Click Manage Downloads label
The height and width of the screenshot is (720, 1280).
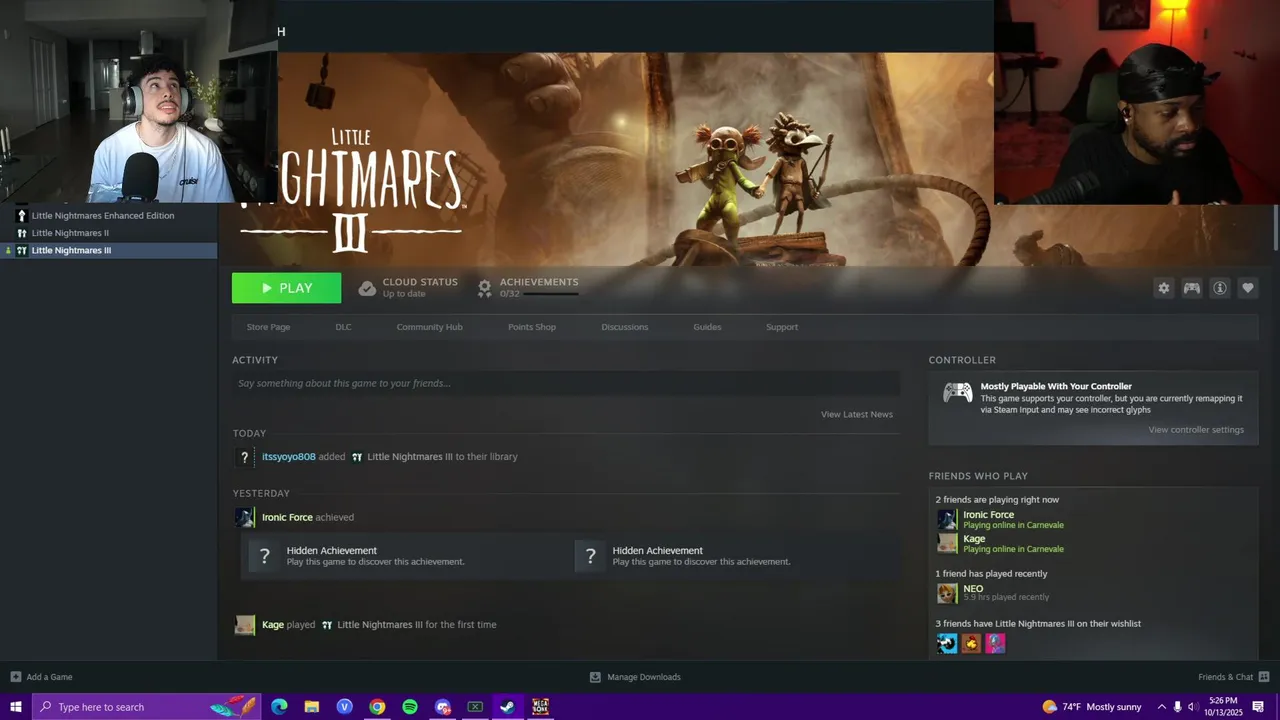click(x=644, y=677)
